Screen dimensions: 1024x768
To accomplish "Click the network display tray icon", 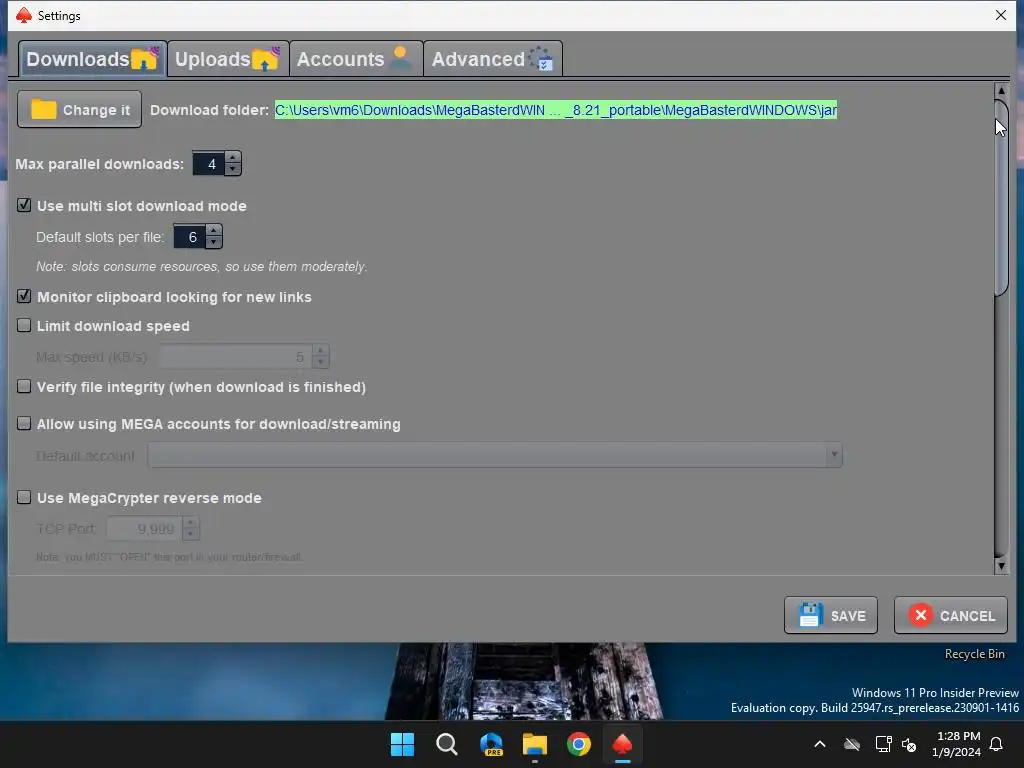I will [x=883, y=744].
